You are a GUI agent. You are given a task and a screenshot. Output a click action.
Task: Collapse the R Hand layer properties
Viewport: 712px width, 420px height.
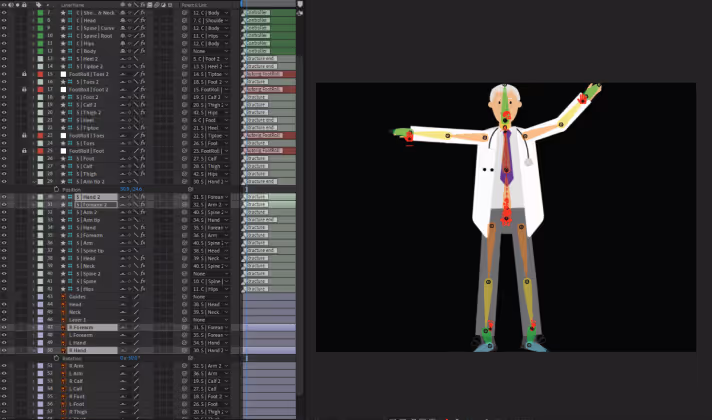(34, 351)
